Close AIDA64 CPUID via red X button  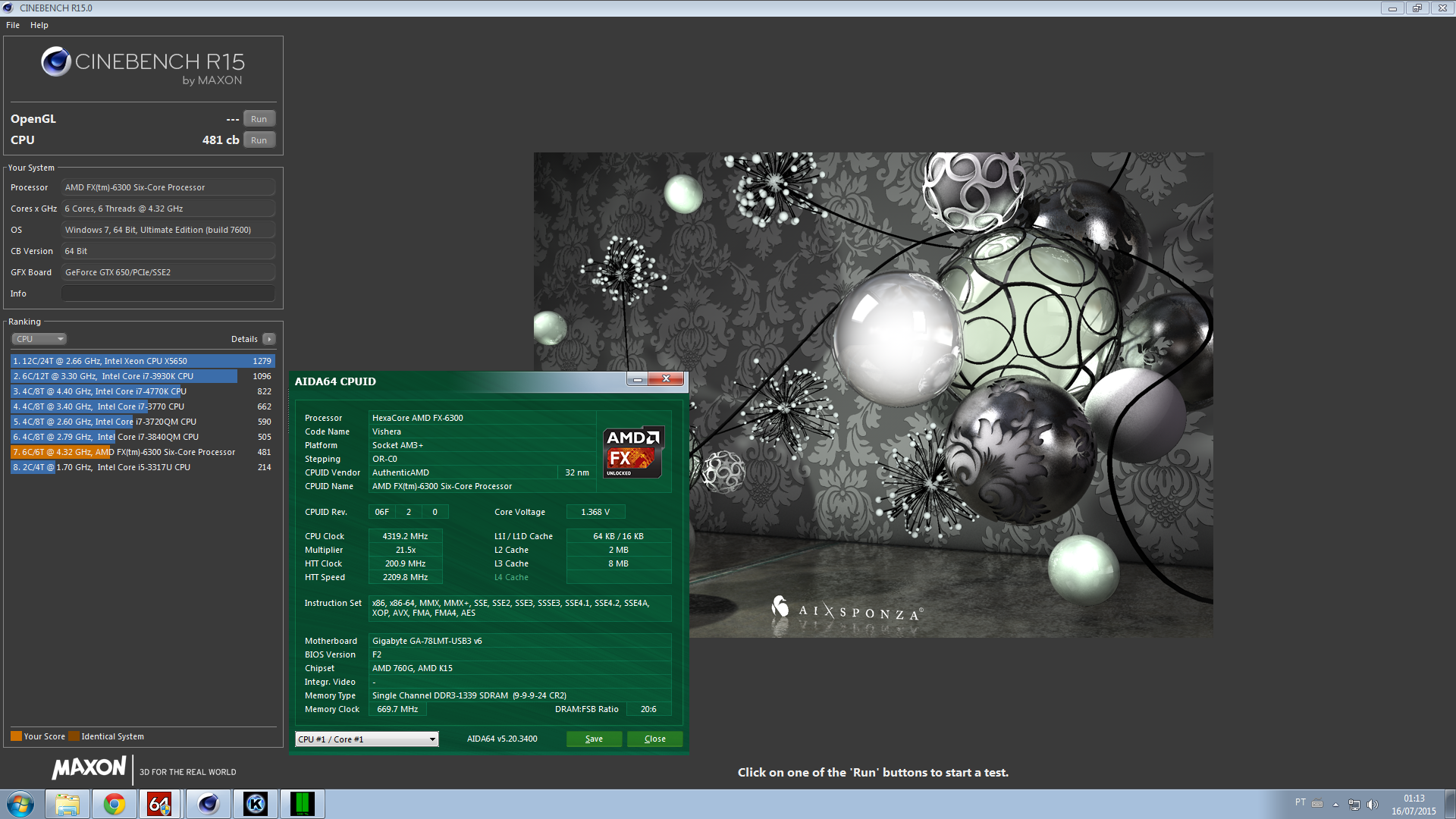(x=666, y=379)
